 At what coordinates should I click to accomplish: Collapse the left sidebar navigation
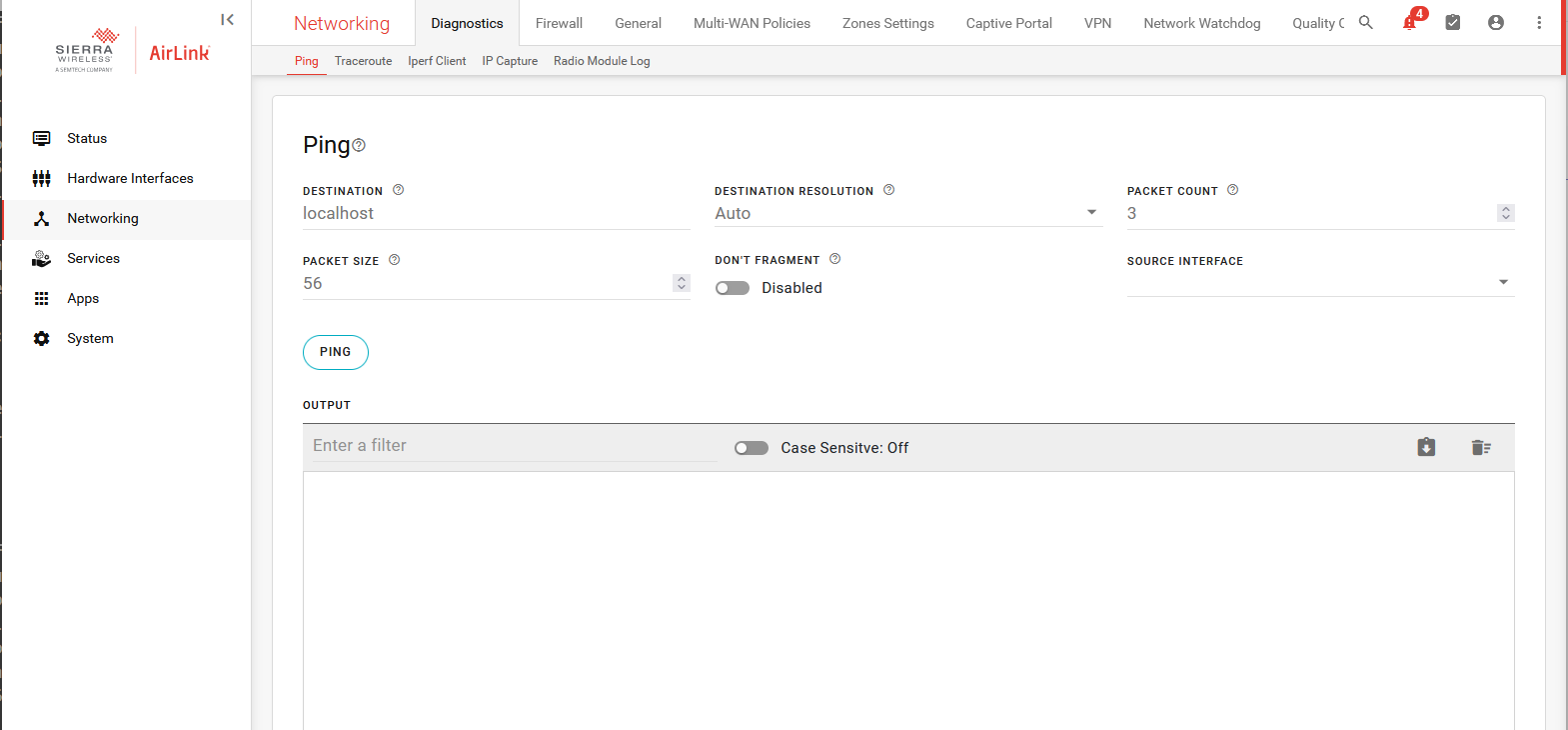click(228, 20)
